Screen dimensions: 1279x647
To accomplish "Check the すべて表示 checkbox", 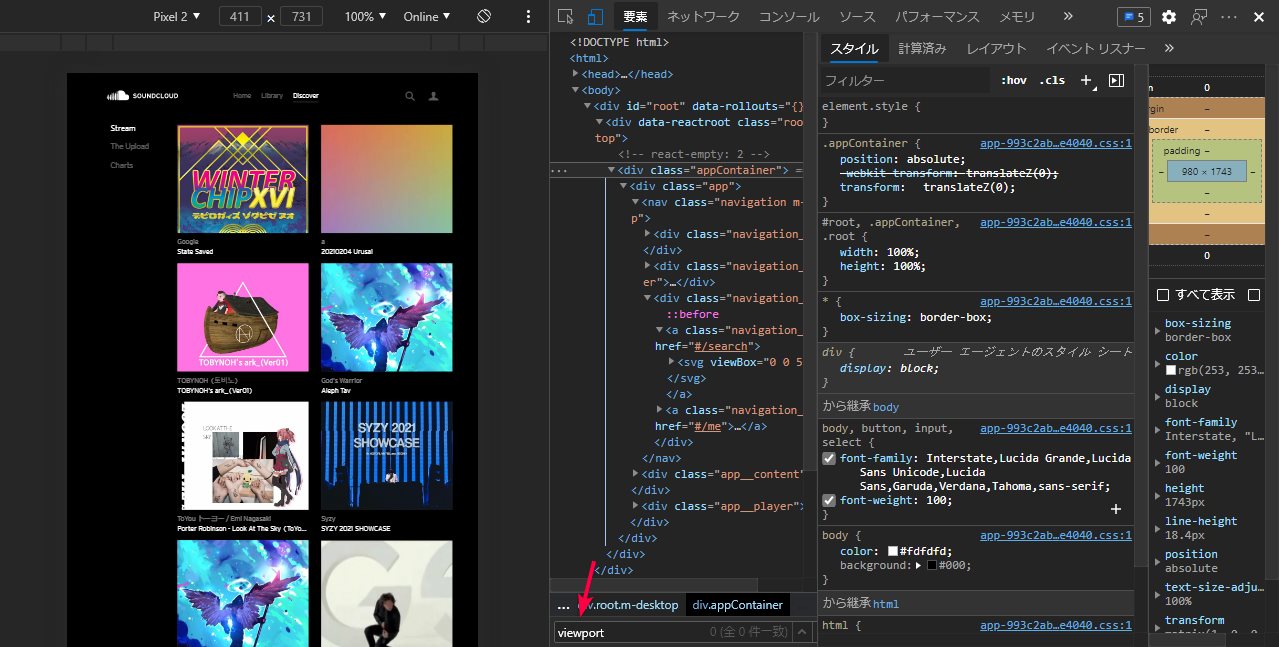I will coord(1163,295).
